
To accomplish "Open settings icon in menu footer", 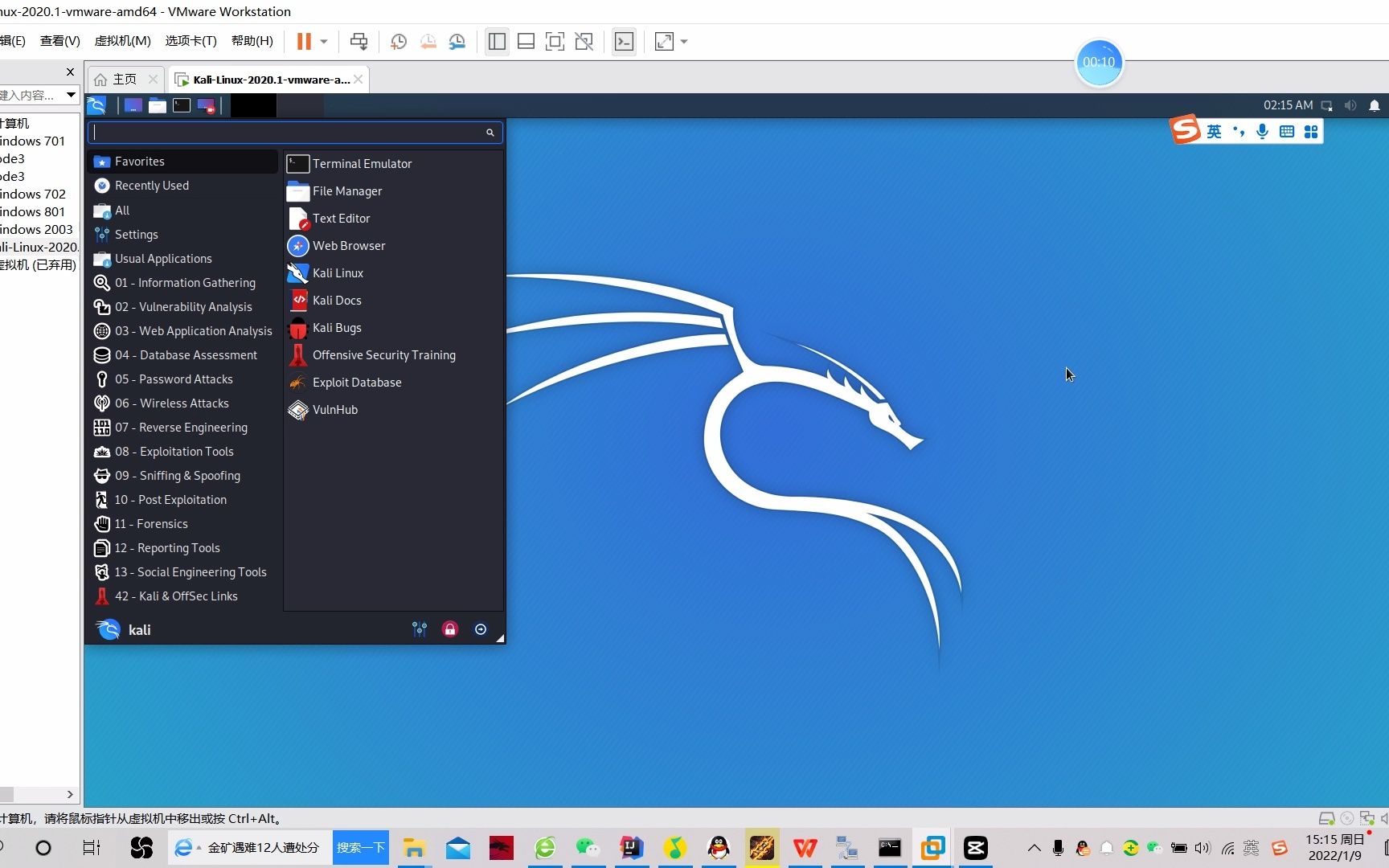I will point(420,629).
